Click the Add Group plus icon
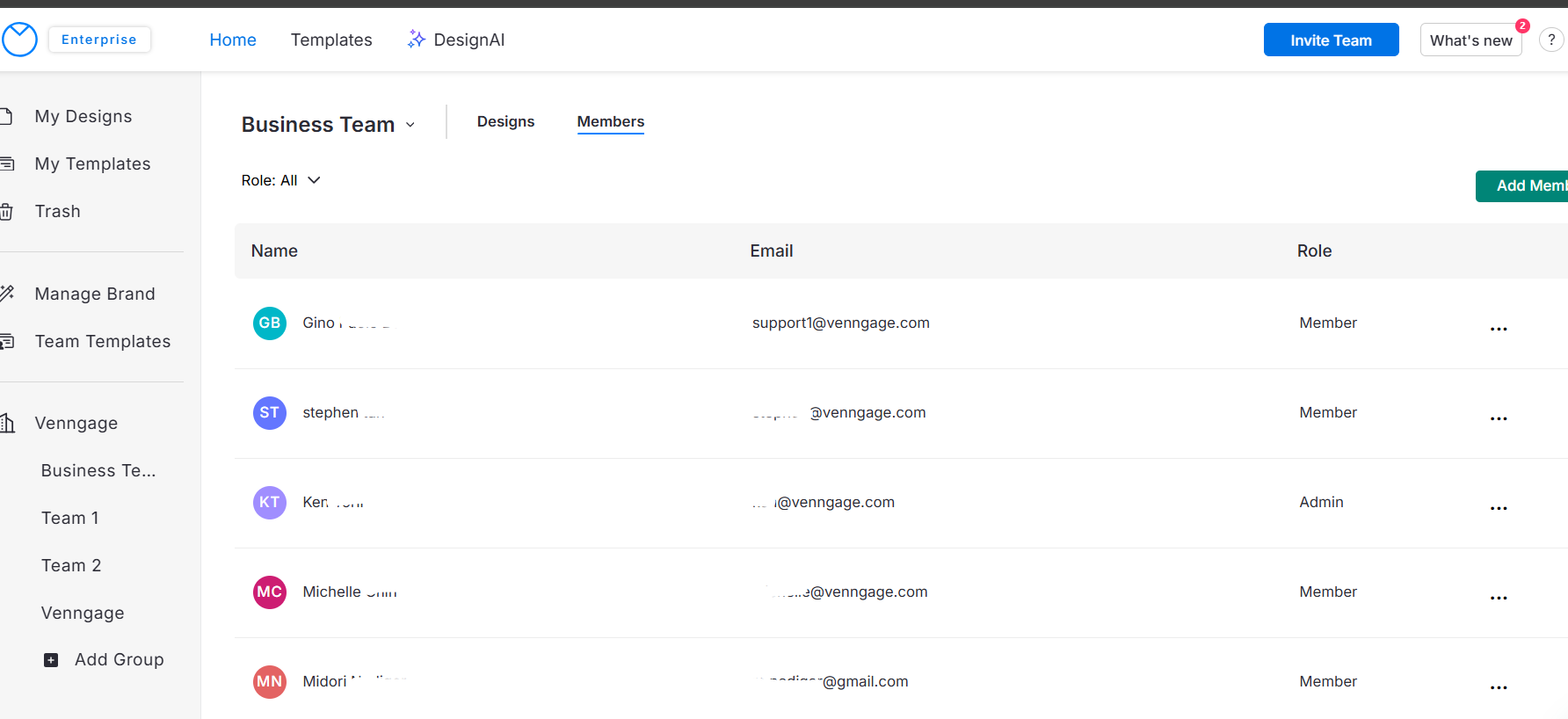The height and width of the screenshot is (719, 1568). (x=51, y=660)
